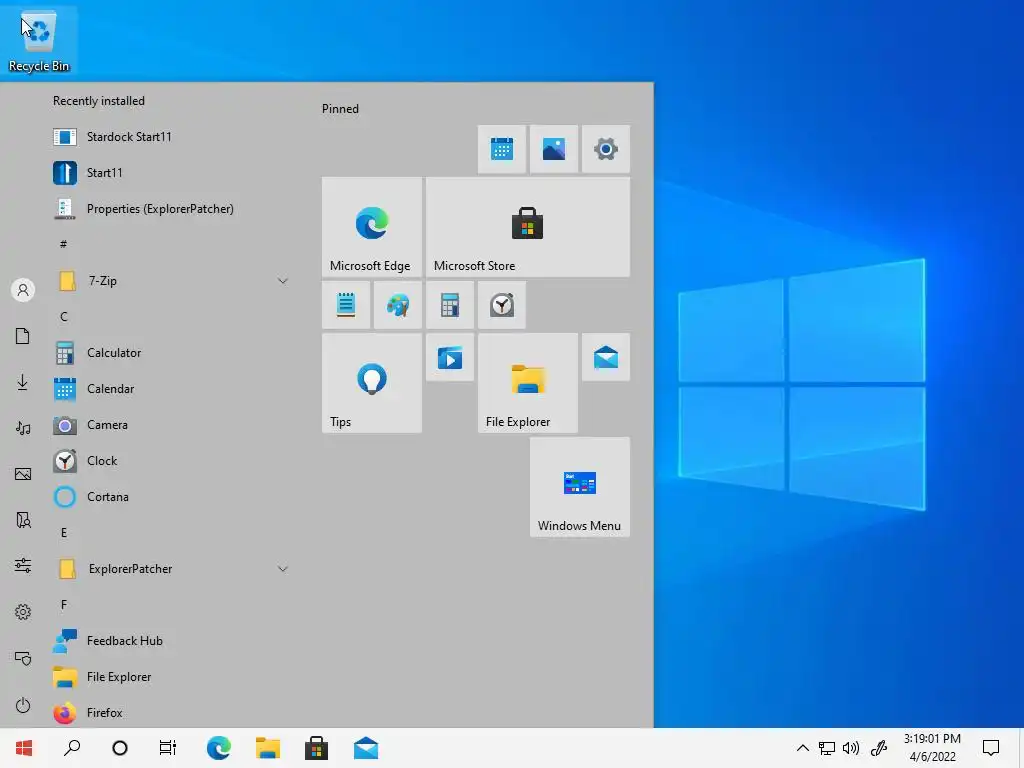This screenshot has height=768, width=1024.
Task: Open the Microsoft Store wide tile
Action: [528, 227]
